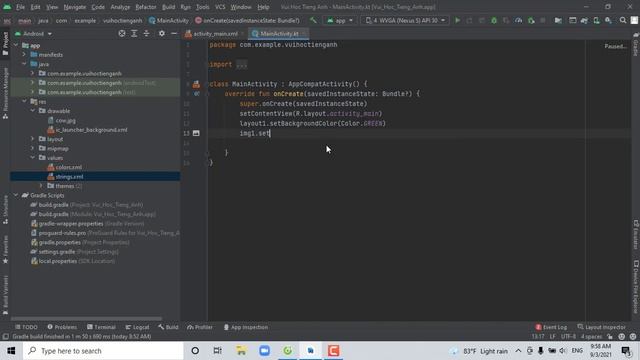Select colors.xml file
The width and height of the screenshot is (640, 360).
click(64, 167)
